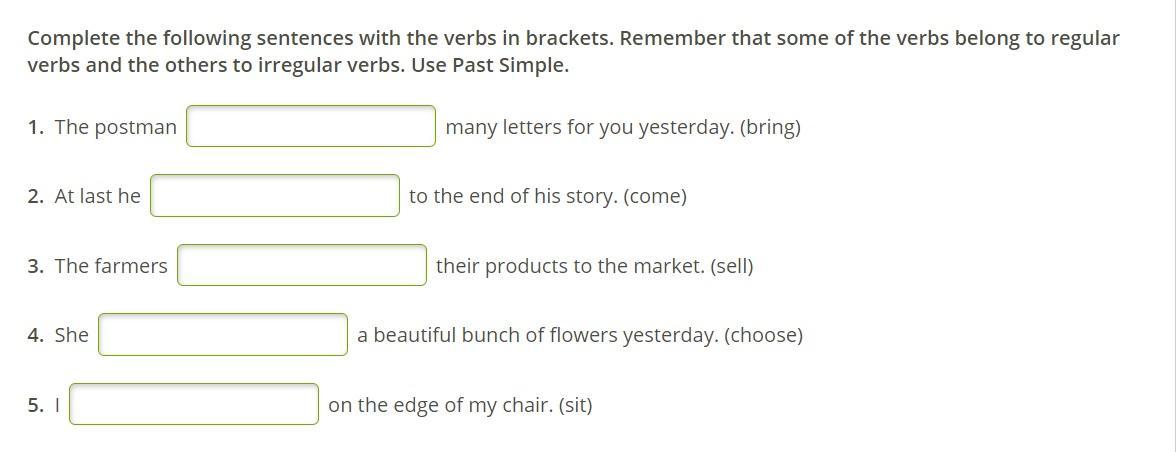Activate the answer box following 'She'
This screenshot has height=452, width=1176.
[x=223, y=334]
